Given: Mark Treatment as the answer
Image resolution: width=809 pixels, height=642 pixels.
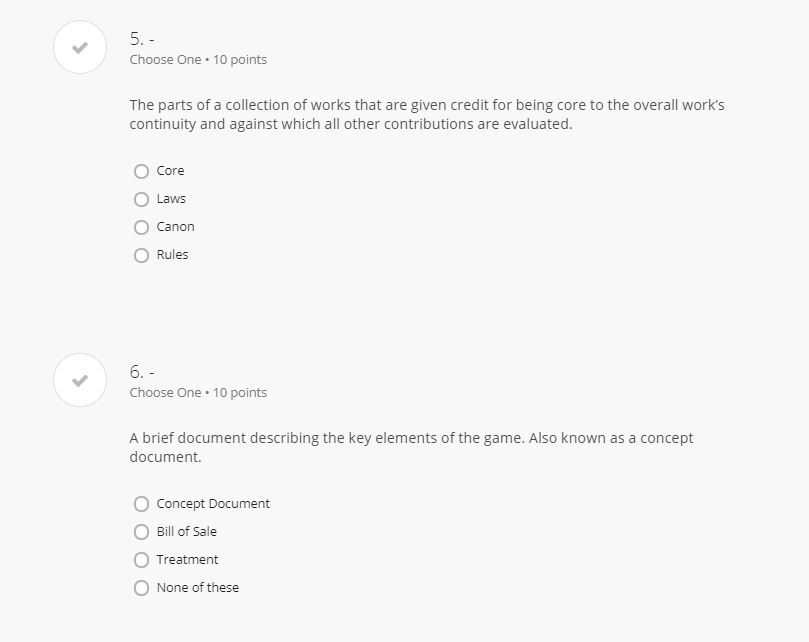Looking at the screenshot, I should coord(141,560).
